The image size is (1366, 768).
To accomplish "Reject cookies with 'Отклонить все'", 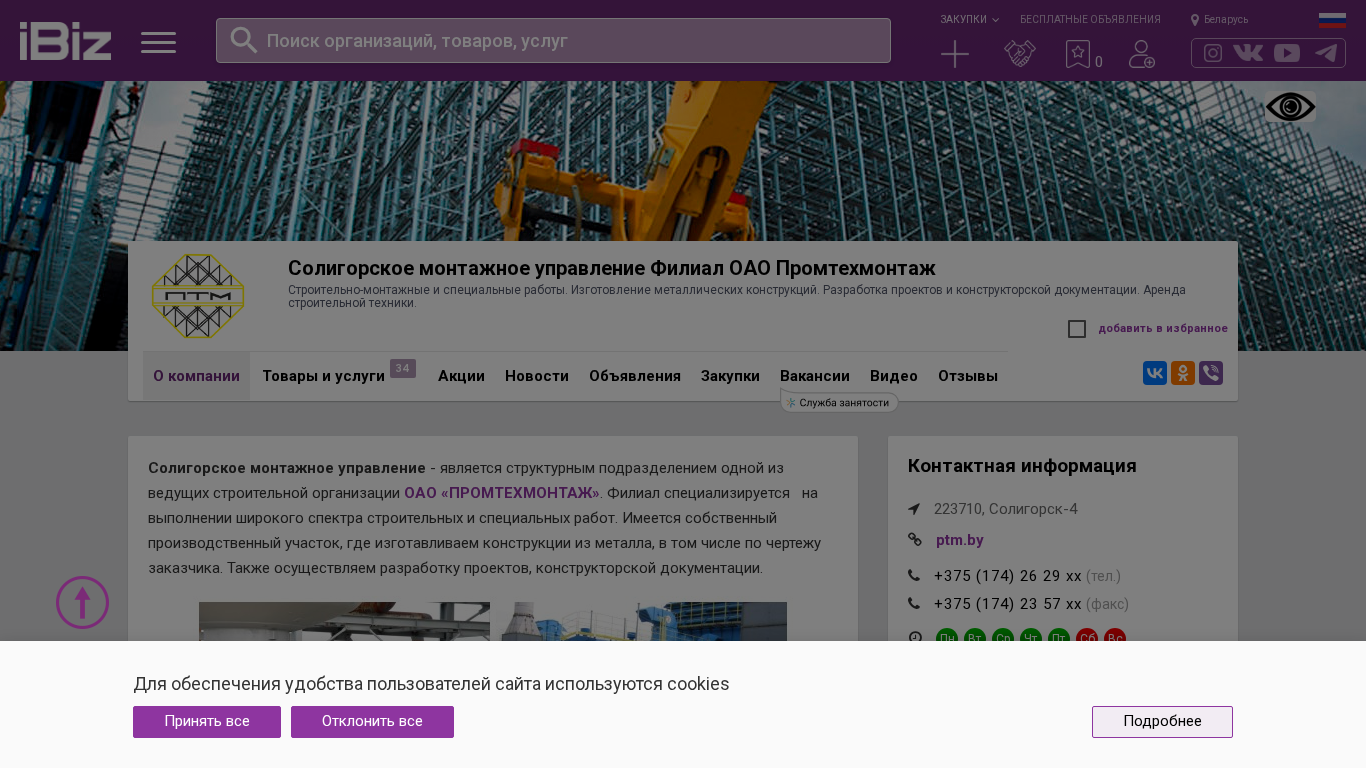I will click(x=372, y=722).
